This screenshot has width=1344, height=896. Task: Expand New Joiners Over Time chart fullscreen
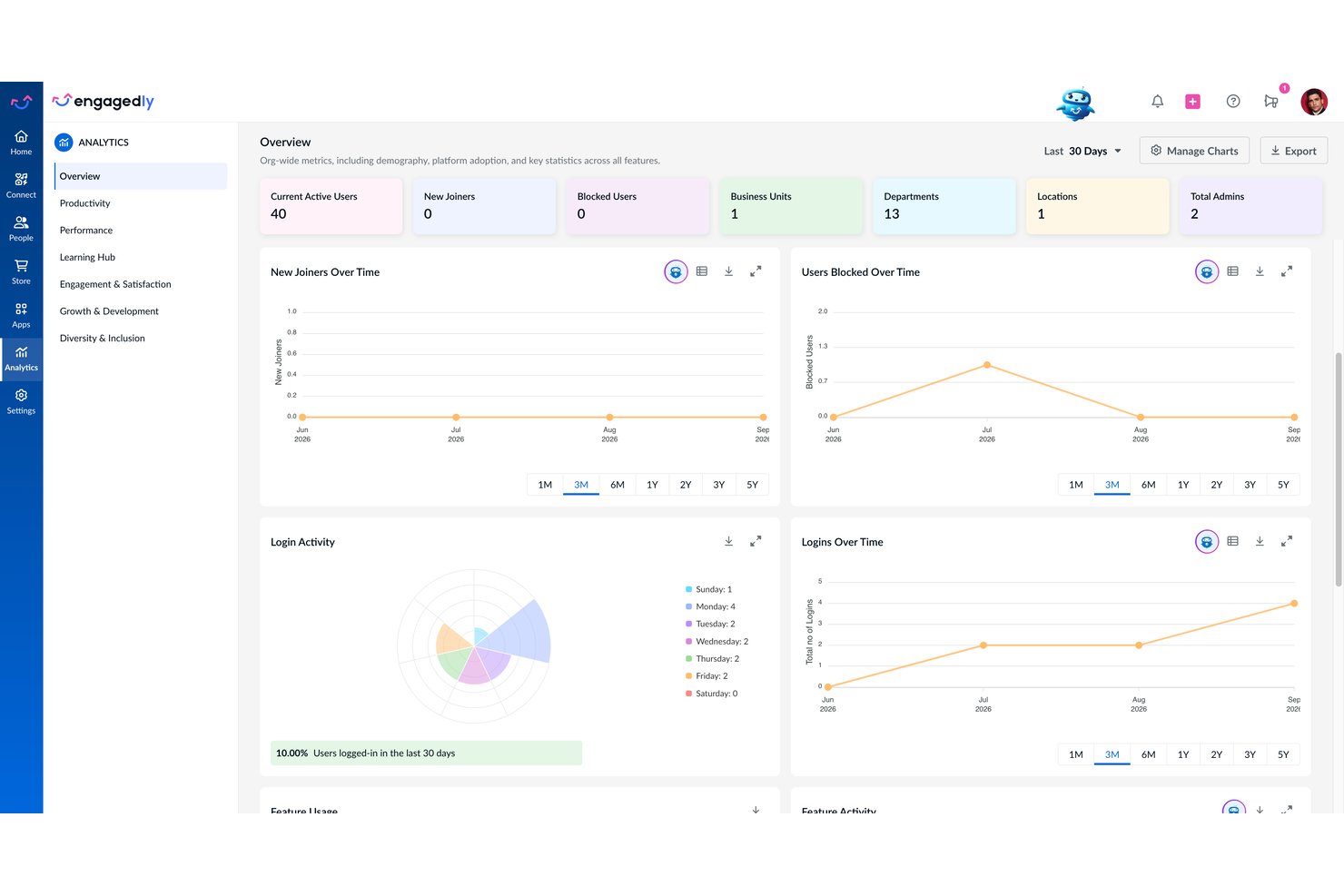pyautogui.click(x=756, y=271)
